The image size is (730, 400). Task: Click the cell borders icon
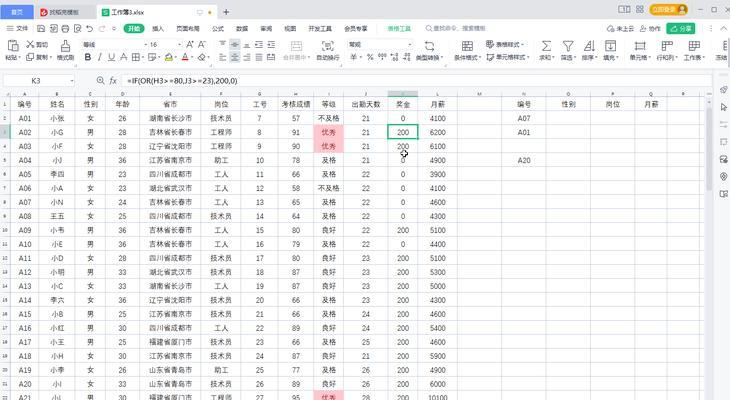[135, 57]
